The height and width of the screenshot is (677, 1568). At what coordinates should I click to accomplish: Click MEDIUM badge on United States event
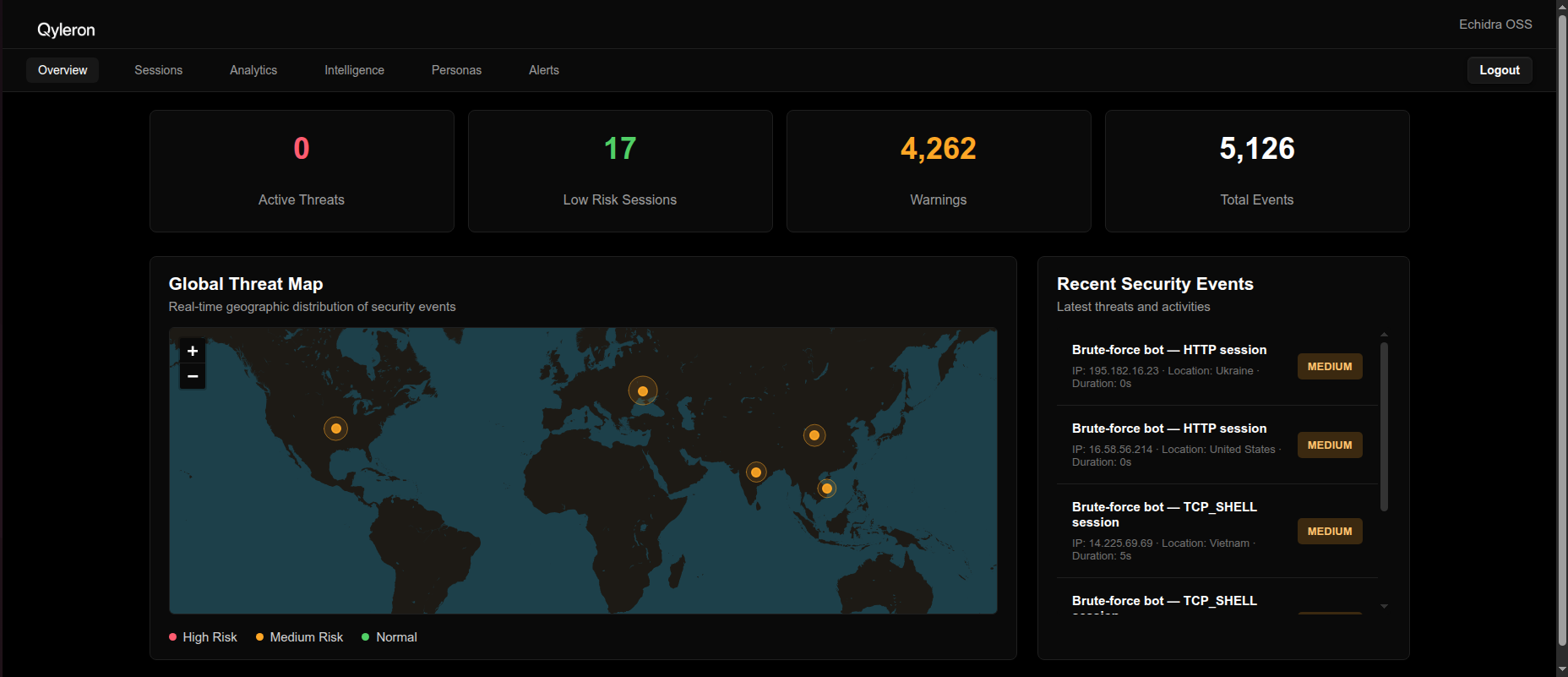(x=1330, y=445)
